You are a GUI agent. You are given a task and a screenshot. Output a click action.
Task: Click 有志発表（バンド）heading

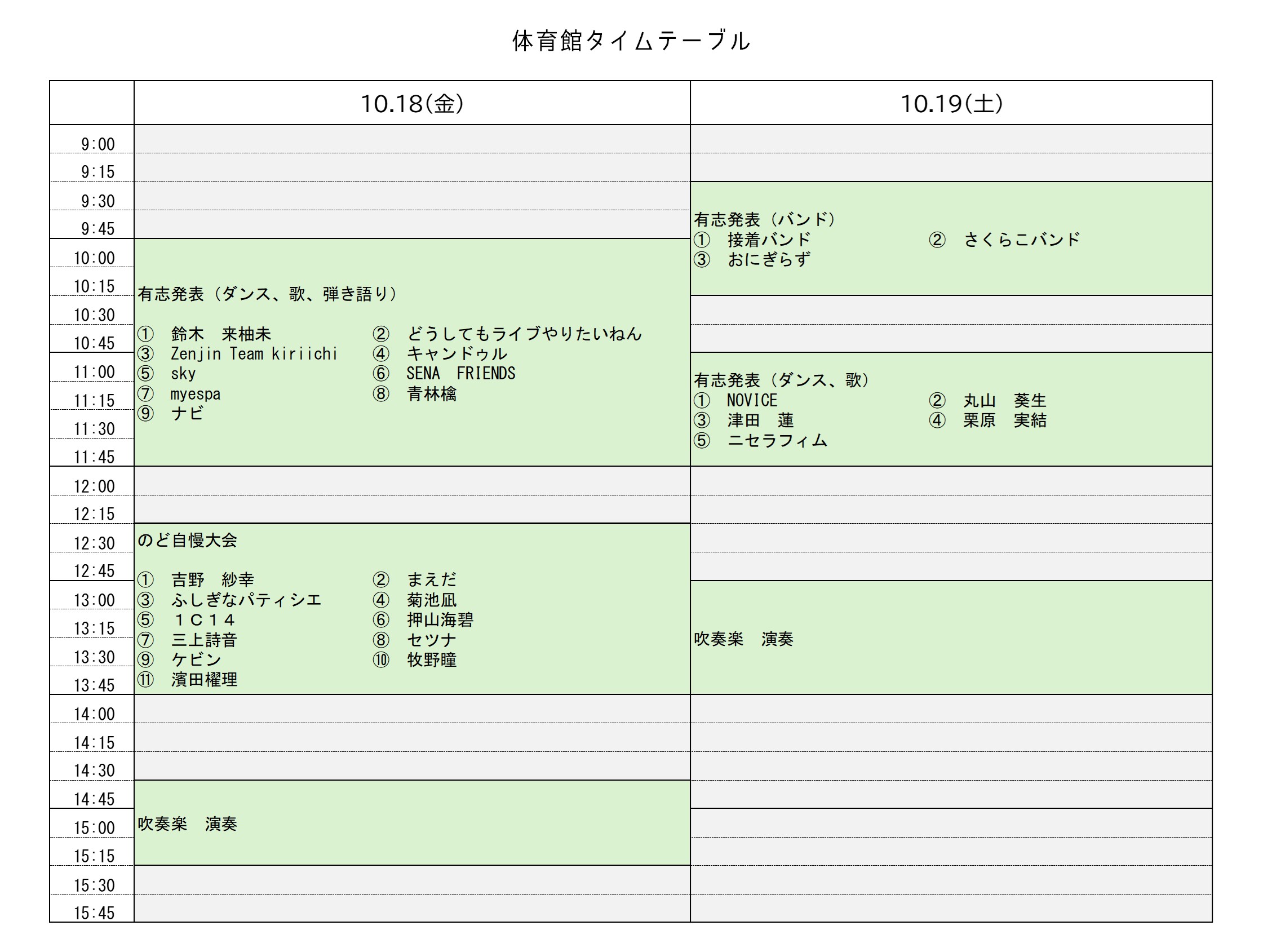tap(765, 219)
